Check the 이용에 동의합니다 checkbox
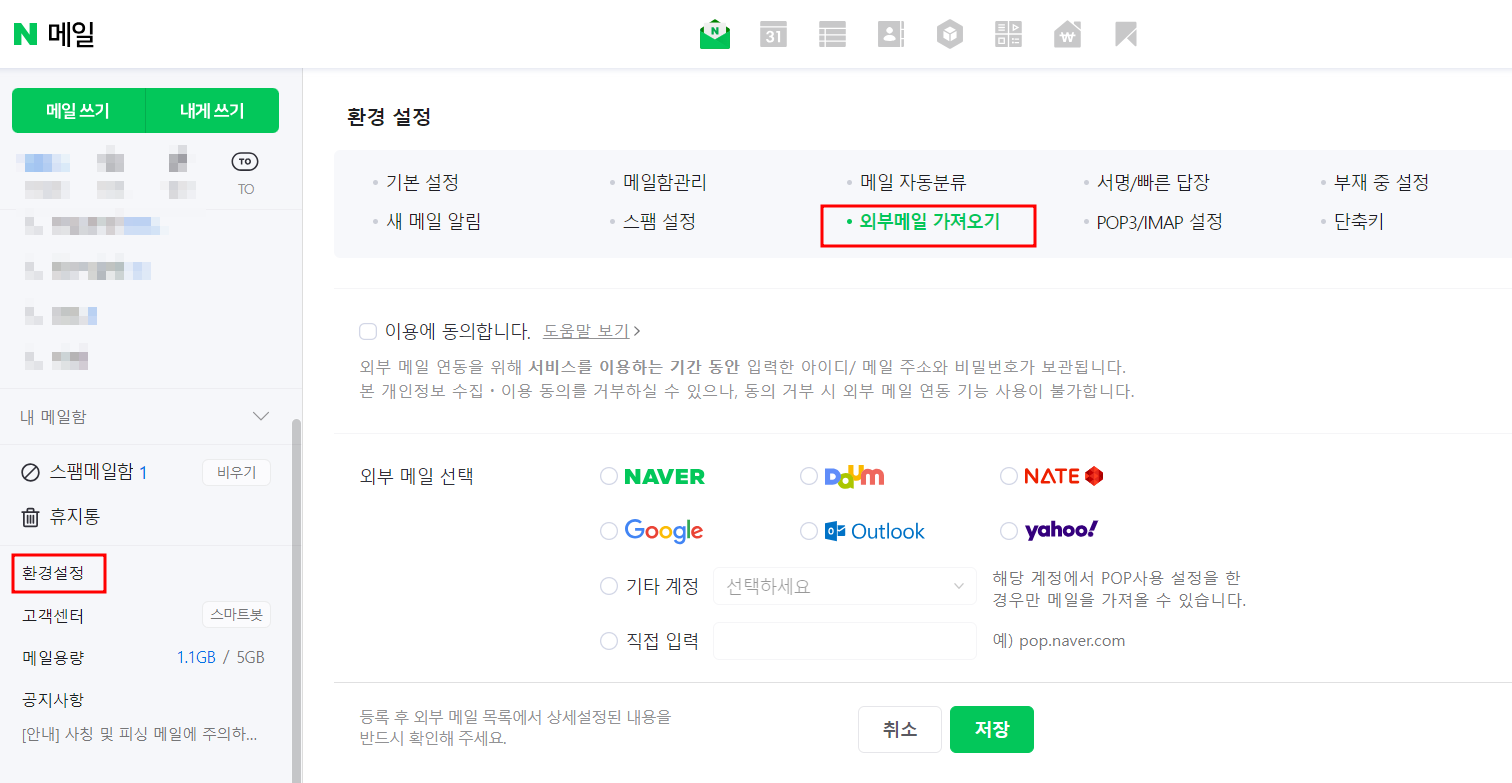The height and width of the screenshot is (783, 1512). [x=367, y=331]
